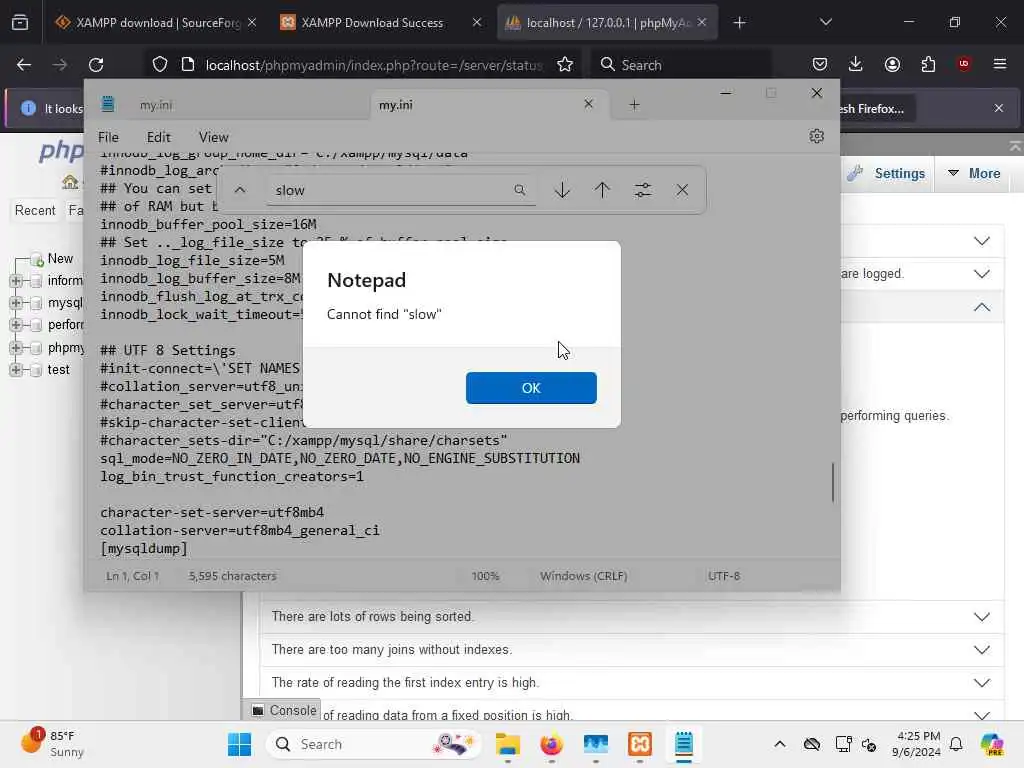Close the active my.ini tab
Screen dimensions: 1024x768
[x=588, y=104]
